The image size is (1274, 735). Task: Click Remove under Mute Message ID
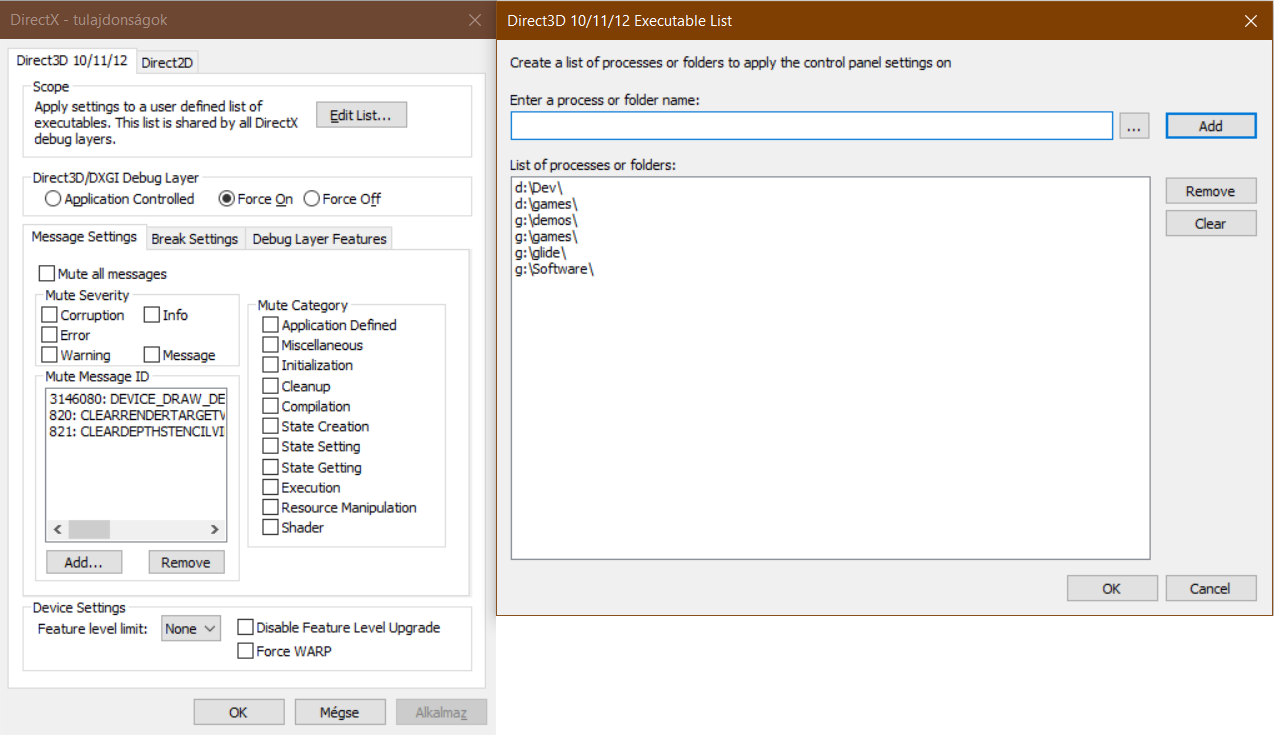(186, 562)
